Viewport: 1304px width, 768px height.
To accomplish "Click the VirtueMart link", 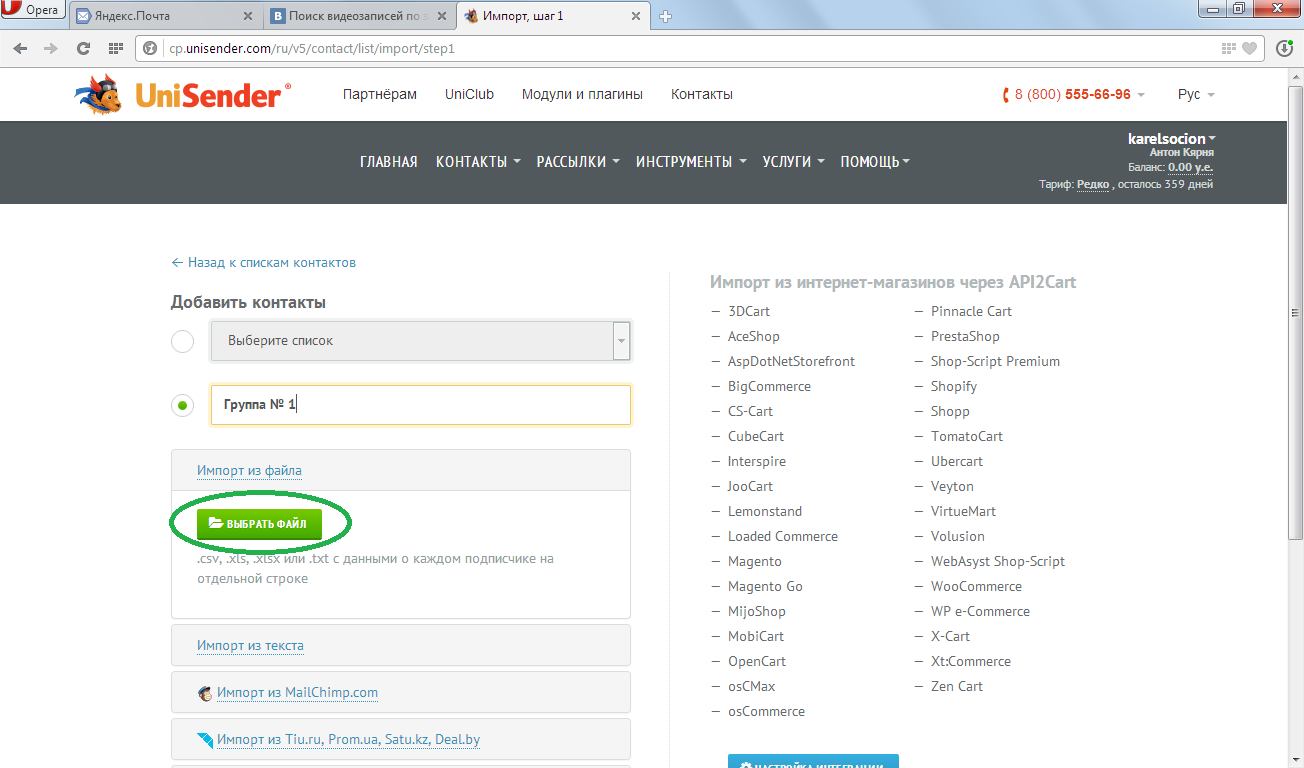I will point(963,511).
